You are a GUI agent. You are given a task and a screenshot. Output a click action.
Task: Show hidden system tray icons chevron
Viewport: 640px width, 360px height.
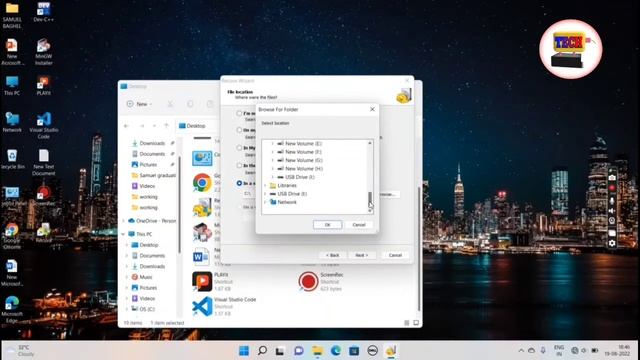[x=521, y=351]
